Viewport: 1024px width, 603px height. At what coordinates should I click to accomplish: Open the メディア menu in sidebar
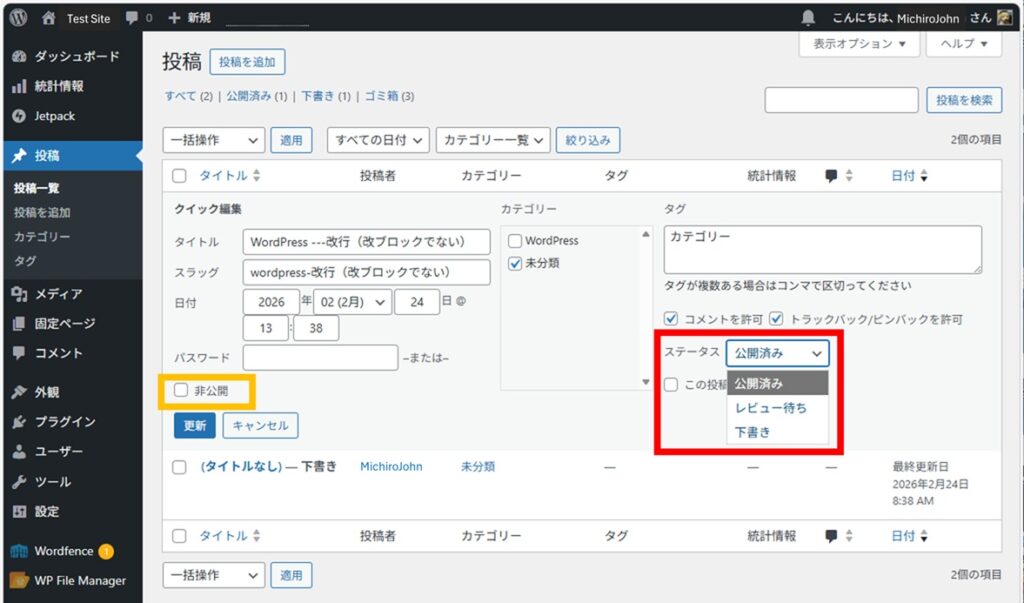coord(58,294)
